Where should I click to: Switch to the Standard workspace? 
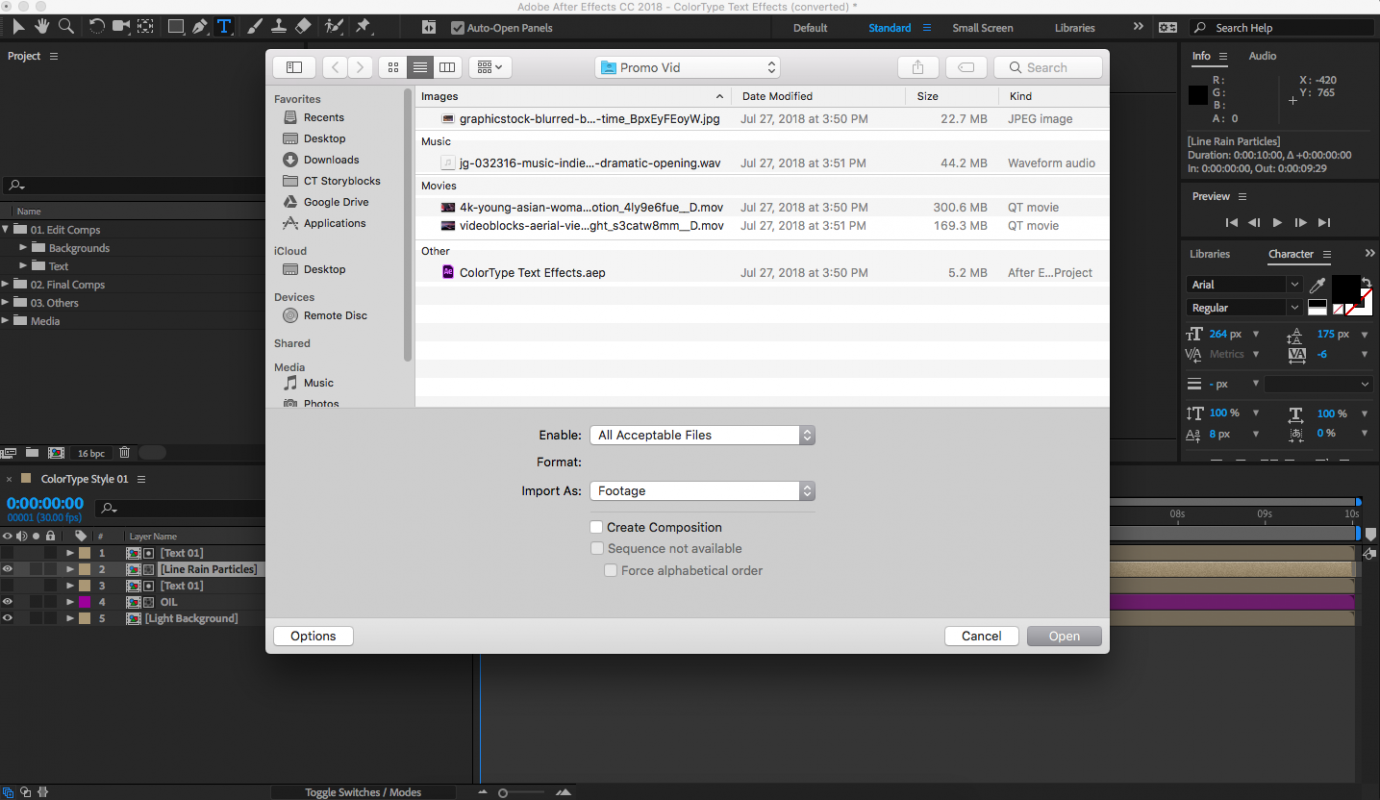890,28
